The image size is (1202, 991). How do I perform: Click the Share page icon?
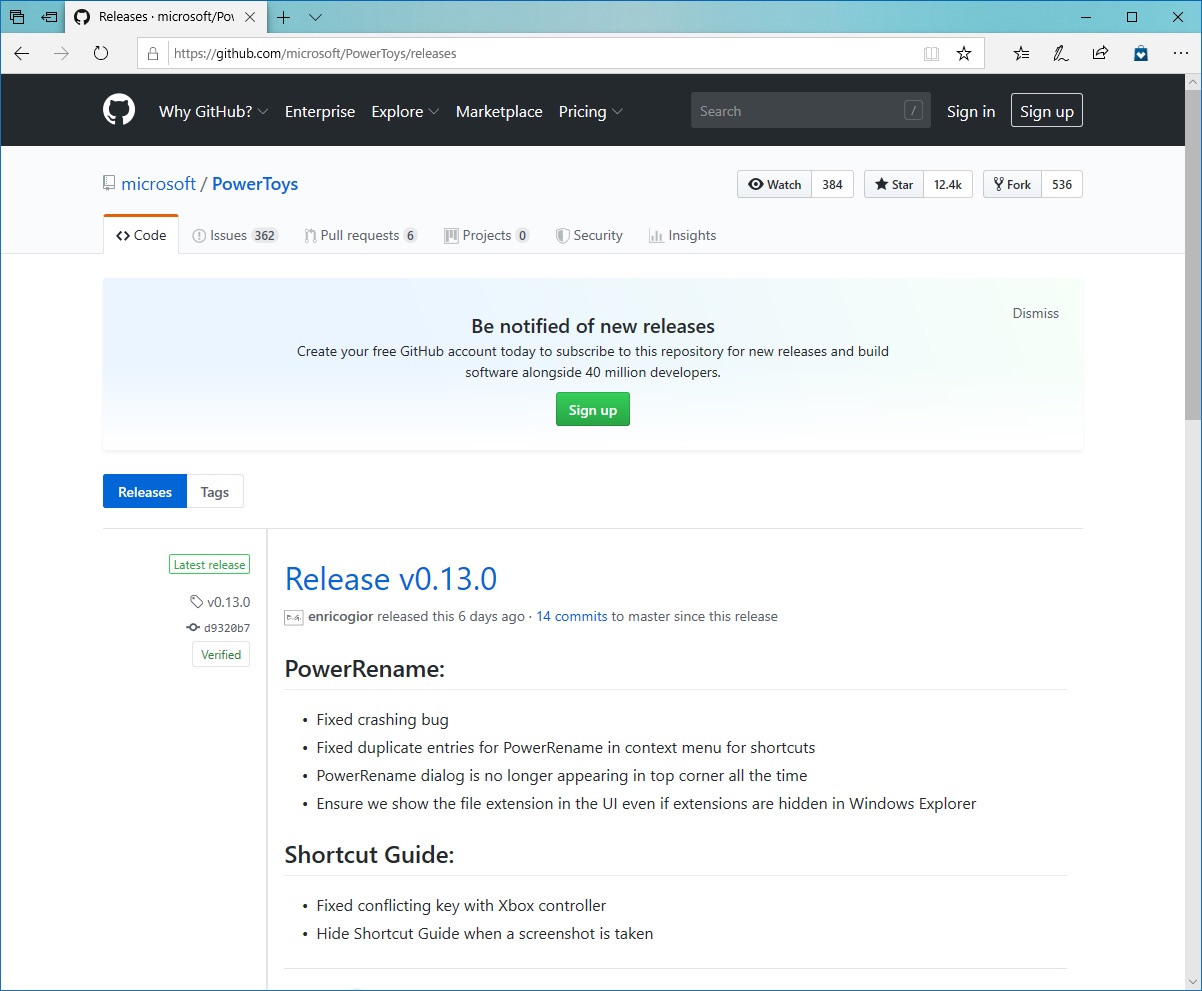point(1100,54)
